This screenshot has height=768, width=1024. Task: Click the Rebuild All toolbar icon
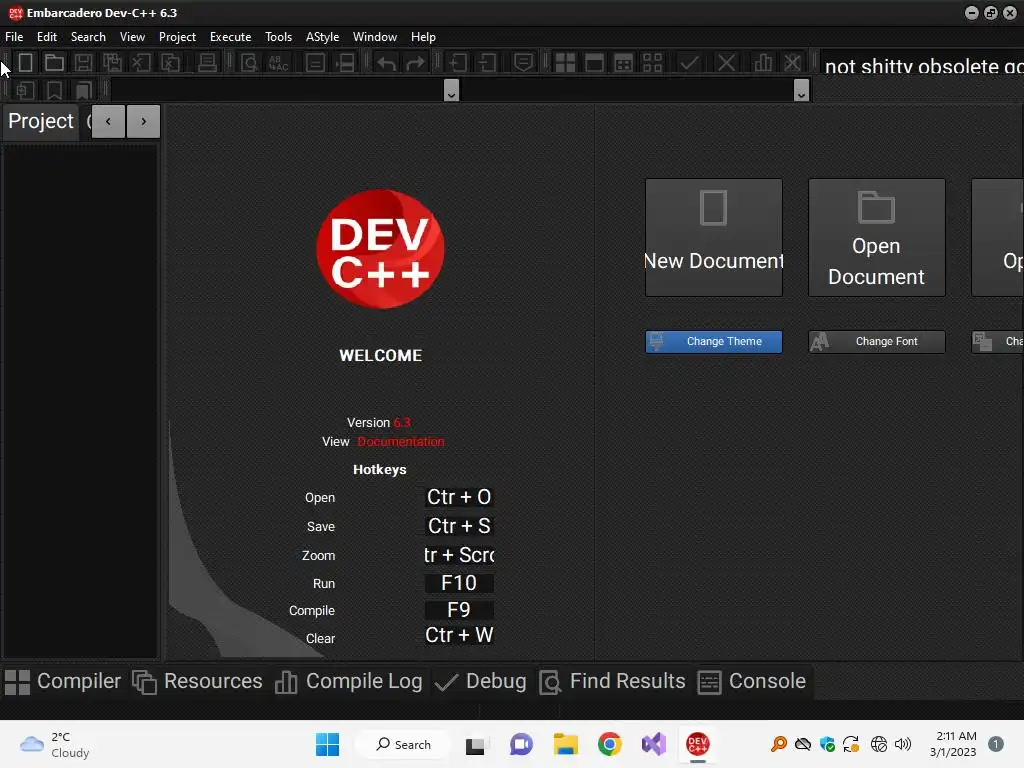[x=652, y=63]
